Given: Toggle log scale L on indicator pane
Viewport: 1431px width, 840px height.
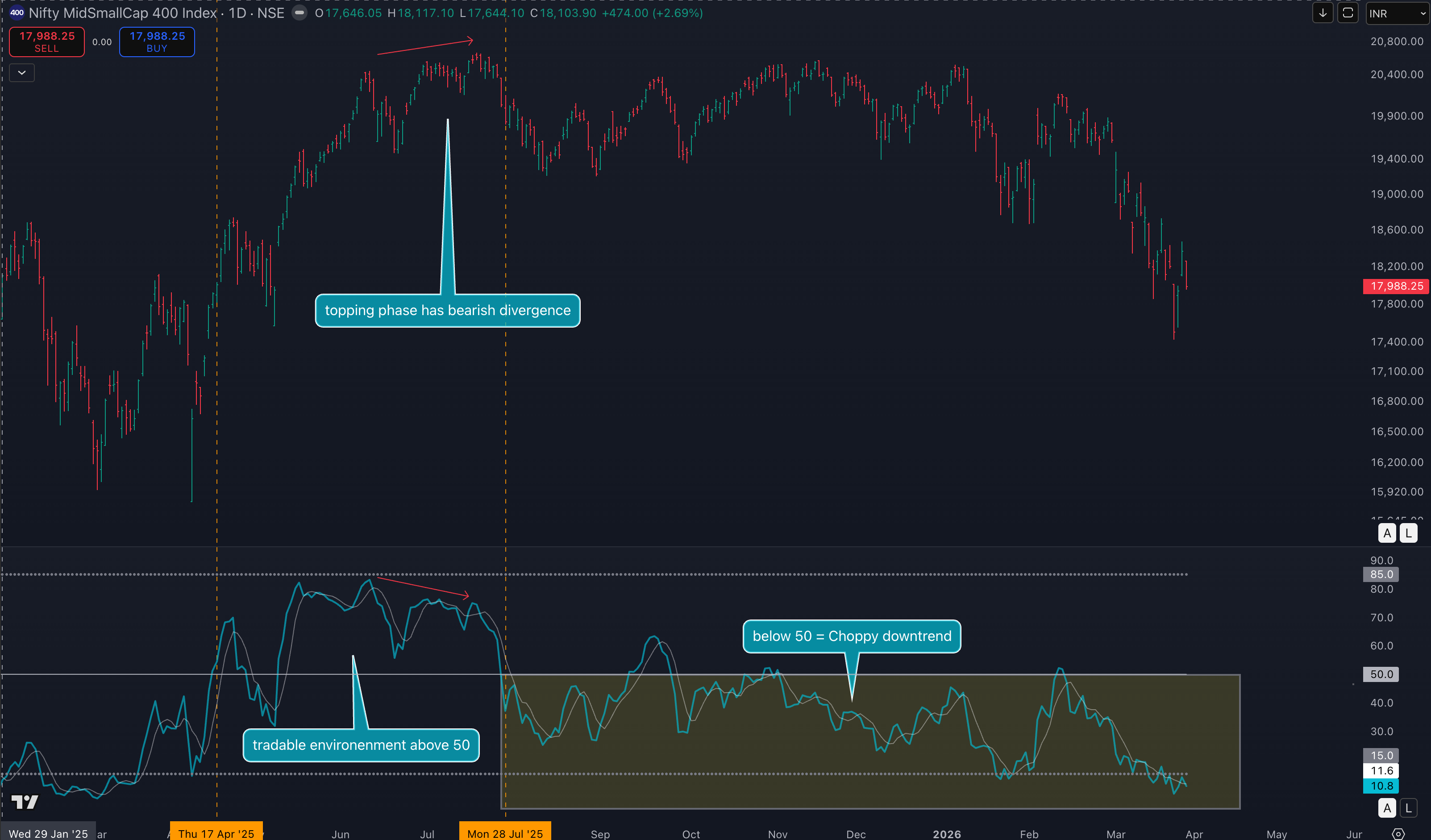Looking at the screenshot, I should click(1408, 808).
